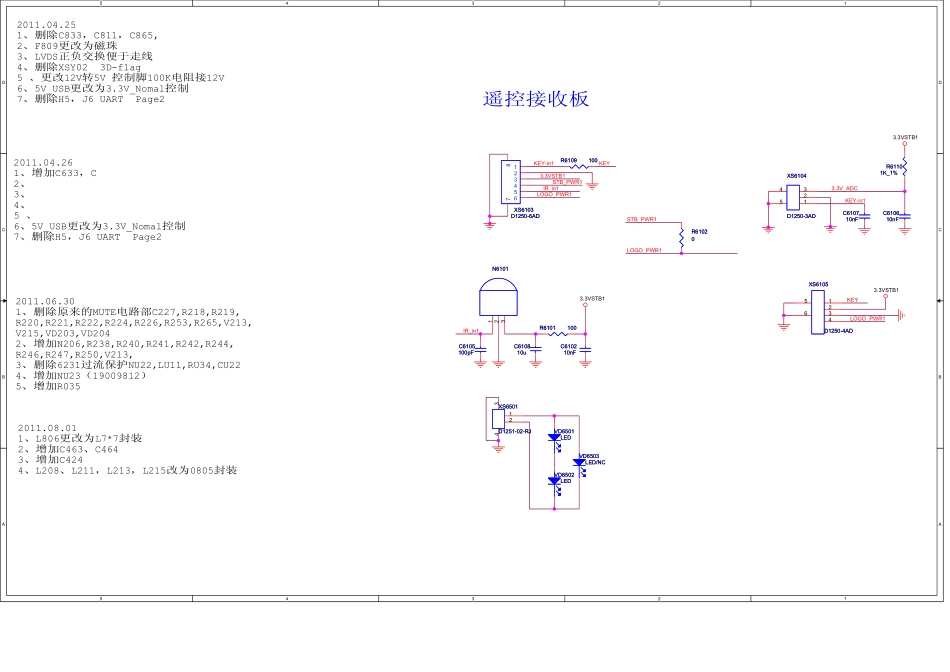Viewport: 950px width, 672px height.
Task: Click the VD6502 LED diode symbol
Action: click(x=555, y=481)
